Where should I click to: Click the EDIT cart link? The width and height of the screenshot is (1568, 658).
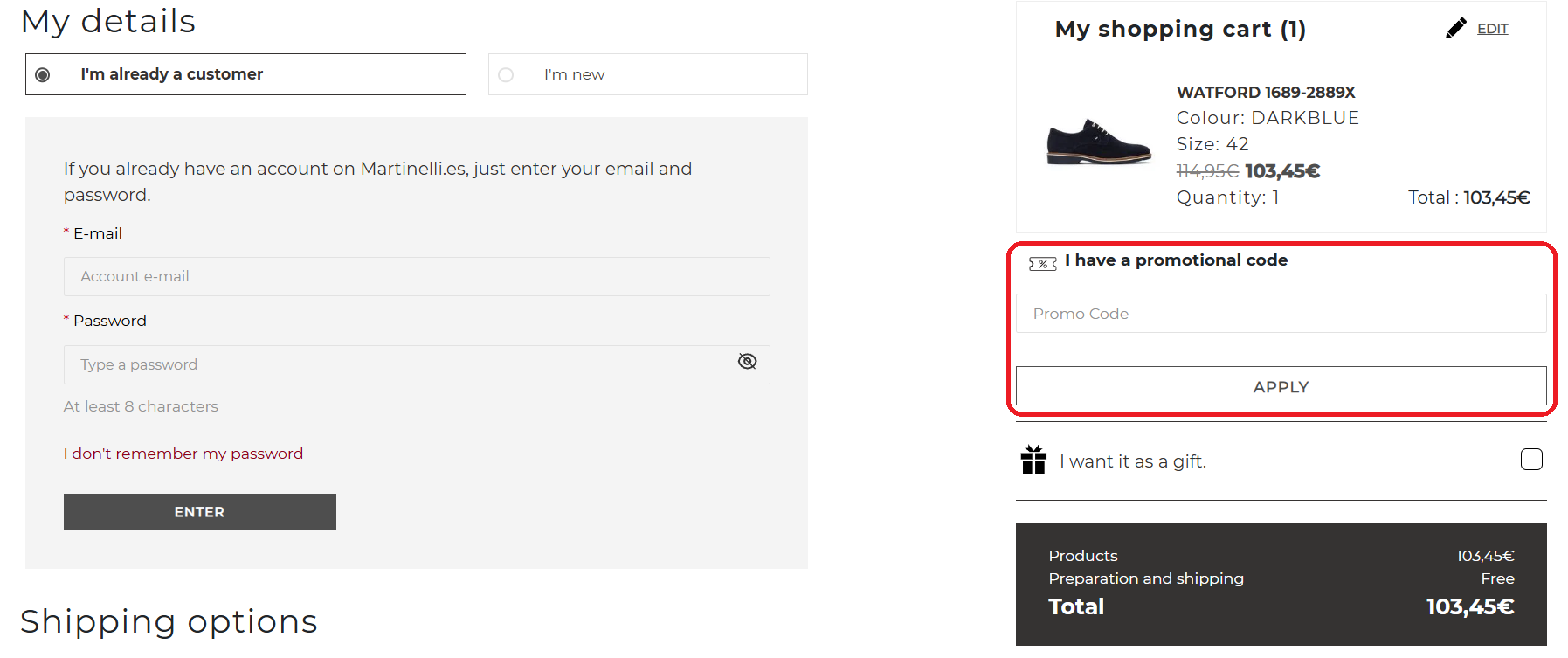coord(1492,29)
